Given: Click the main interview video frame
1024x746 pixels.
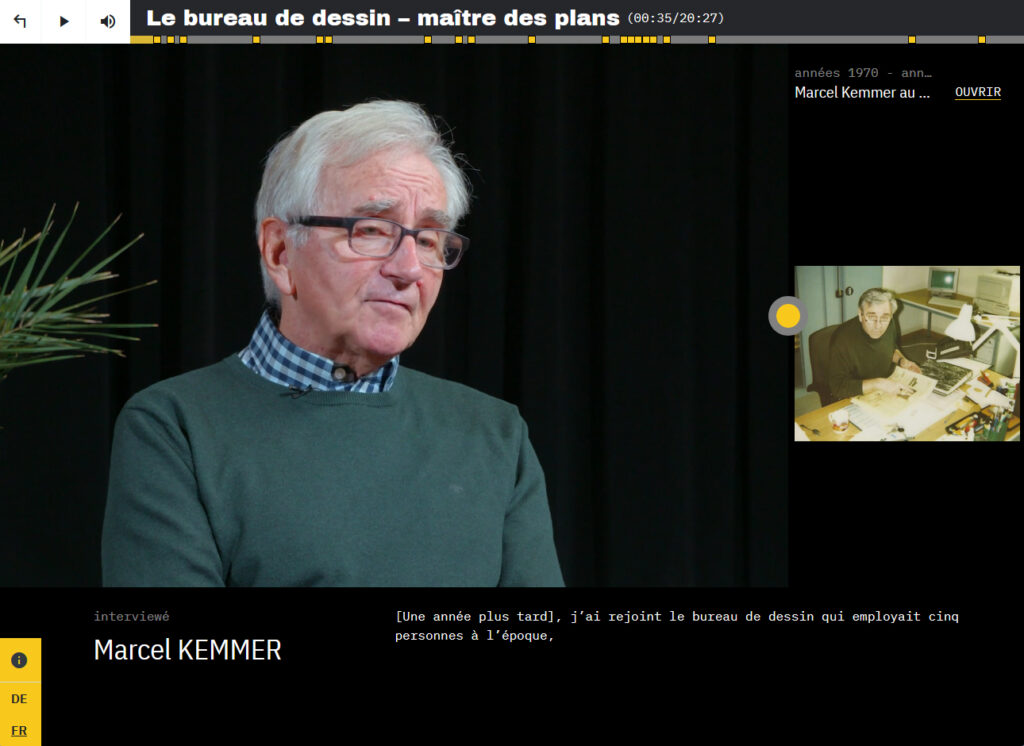Looking at the screenshot, I should point(394,316).
